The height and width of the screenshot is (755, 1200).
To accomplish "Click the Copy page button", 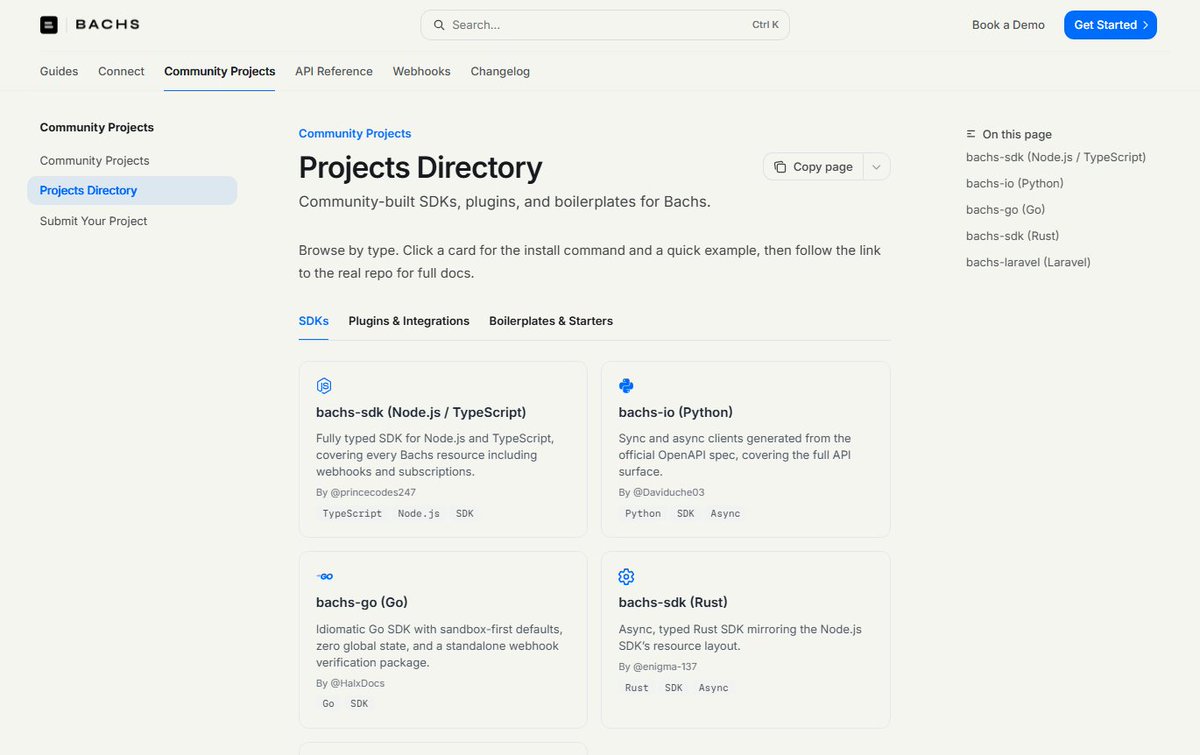I will coord(813,167).
